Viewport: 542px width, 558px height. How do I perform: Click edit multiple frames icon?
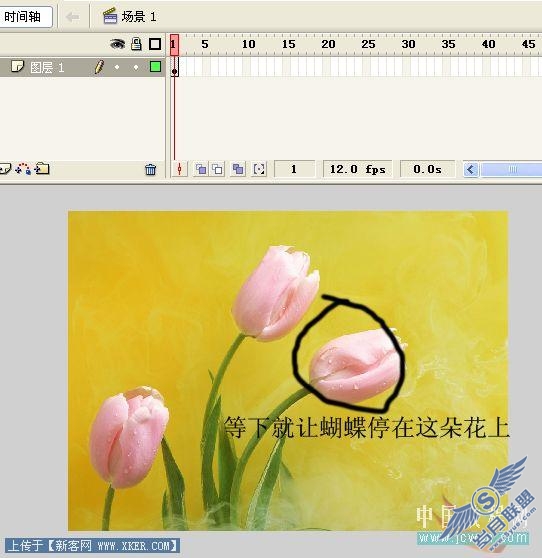click(238, 169)
